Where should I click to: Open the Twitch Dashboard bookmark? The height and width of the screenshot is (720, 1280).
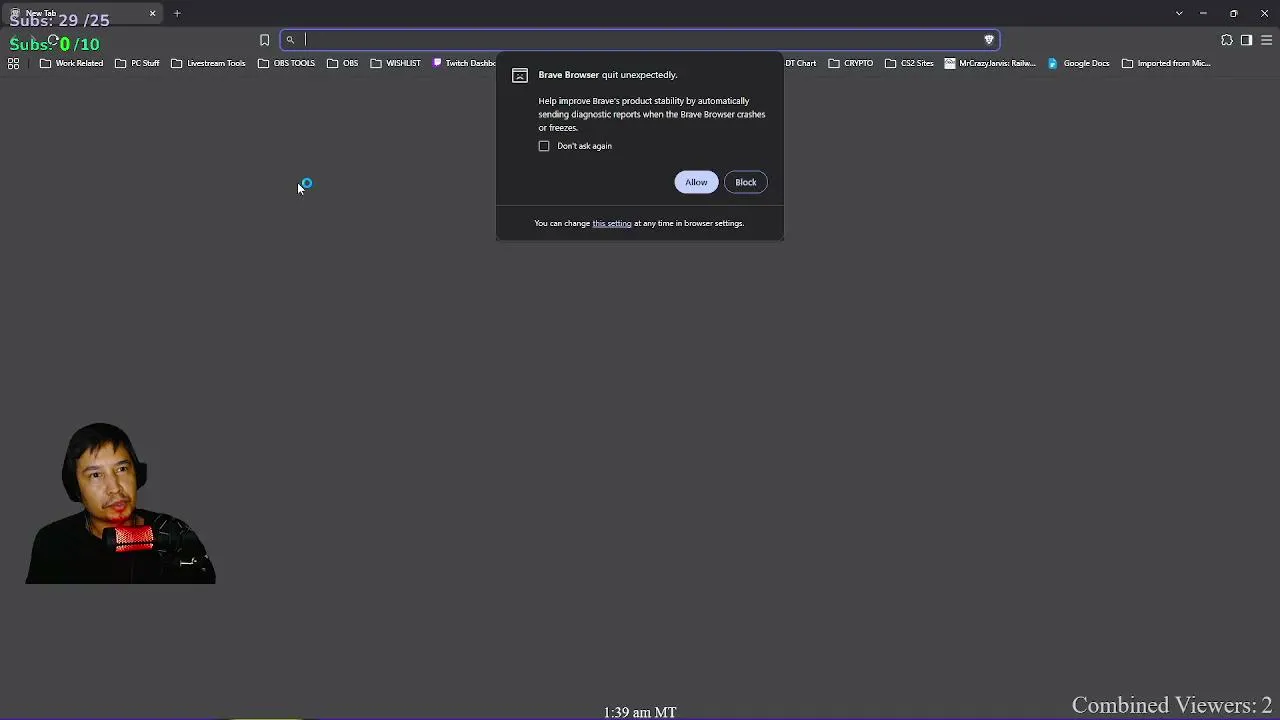click(464, 63)
